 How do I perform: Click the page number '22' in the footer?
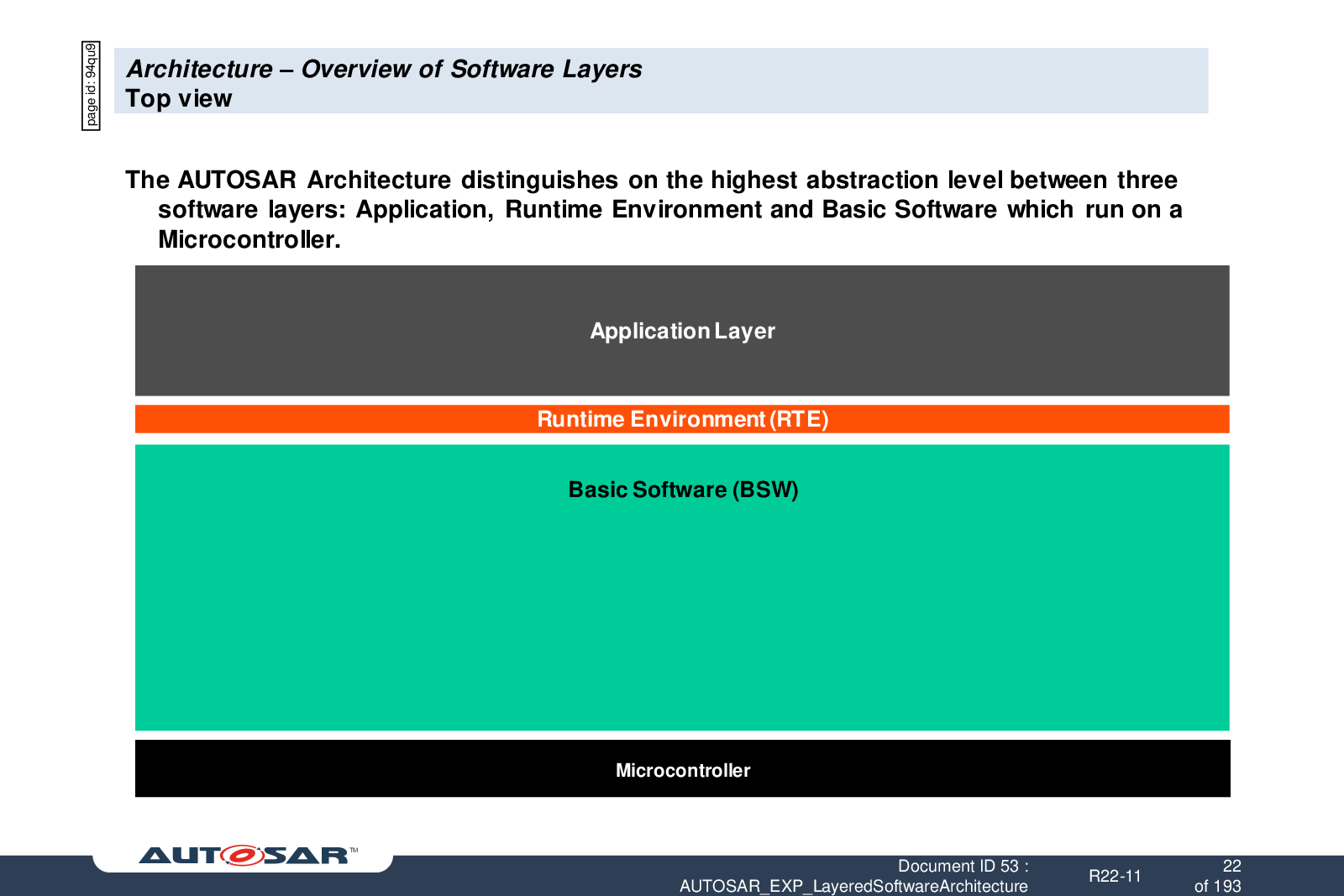(1231, 866)
